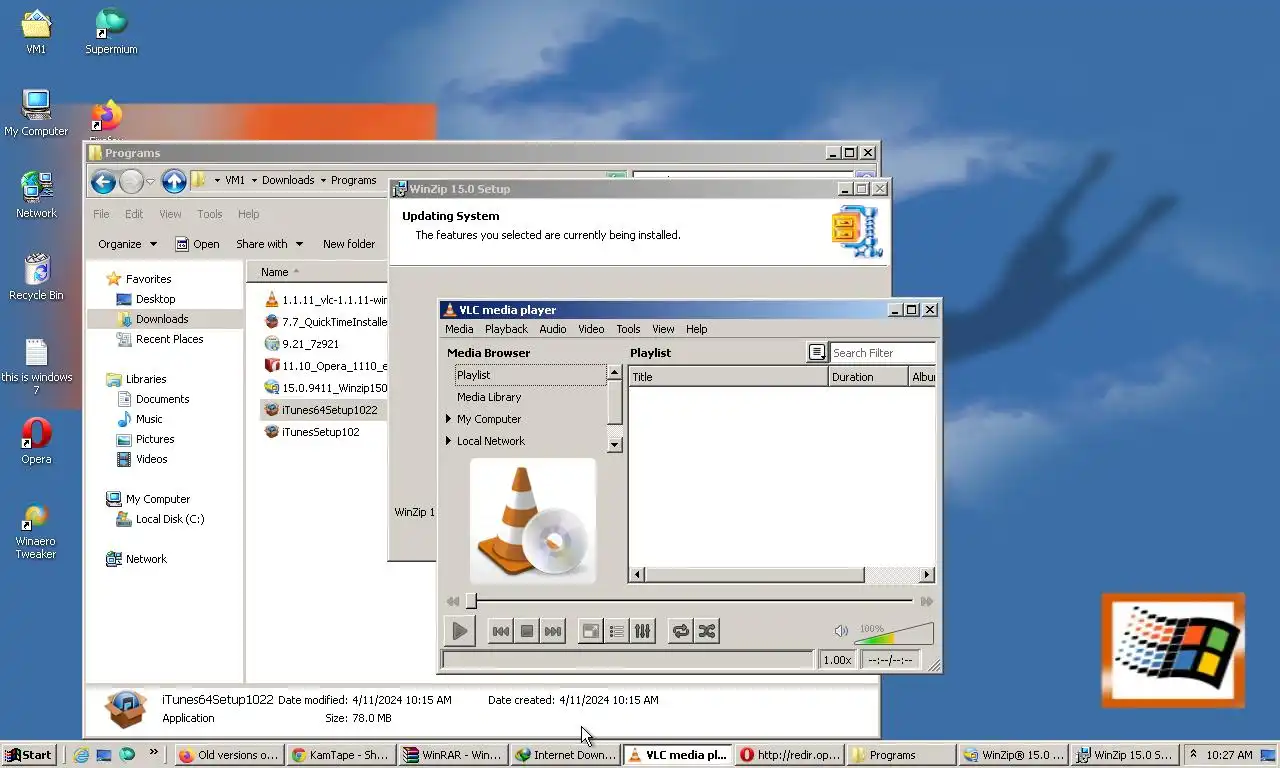Start playback with VLC Play button

[x=459, y=631]
